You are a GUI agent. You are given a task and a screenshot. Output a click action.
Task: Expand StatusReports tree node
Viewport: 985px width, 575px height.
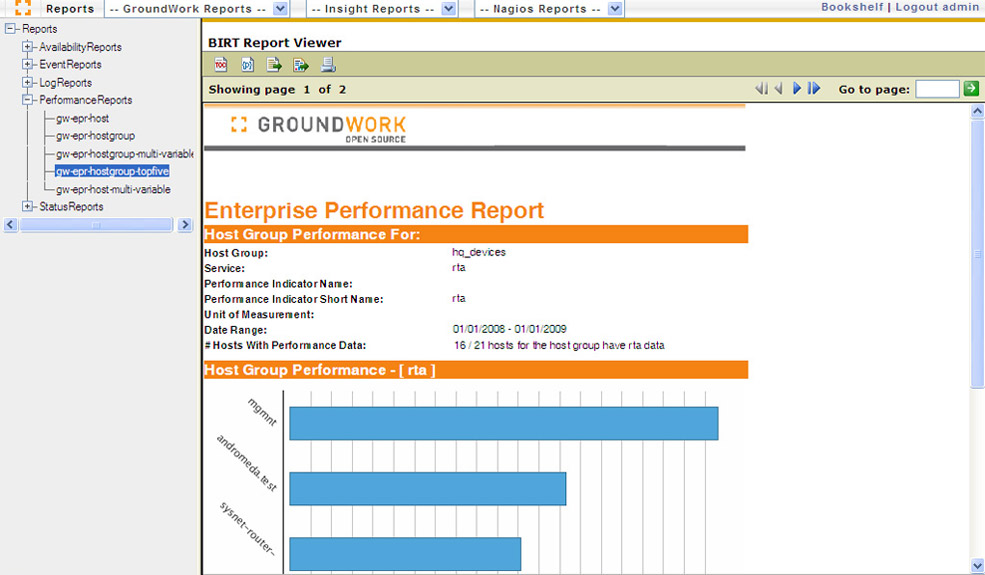pos(27,206)
